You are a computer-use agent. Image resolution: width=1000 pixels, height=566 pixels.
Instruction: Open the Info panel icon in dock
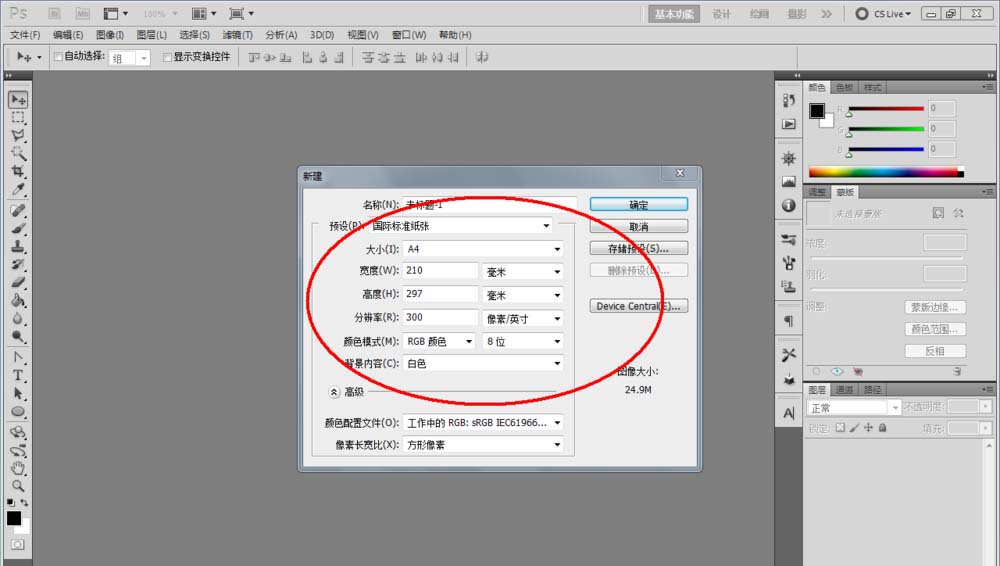coord(789,205)
